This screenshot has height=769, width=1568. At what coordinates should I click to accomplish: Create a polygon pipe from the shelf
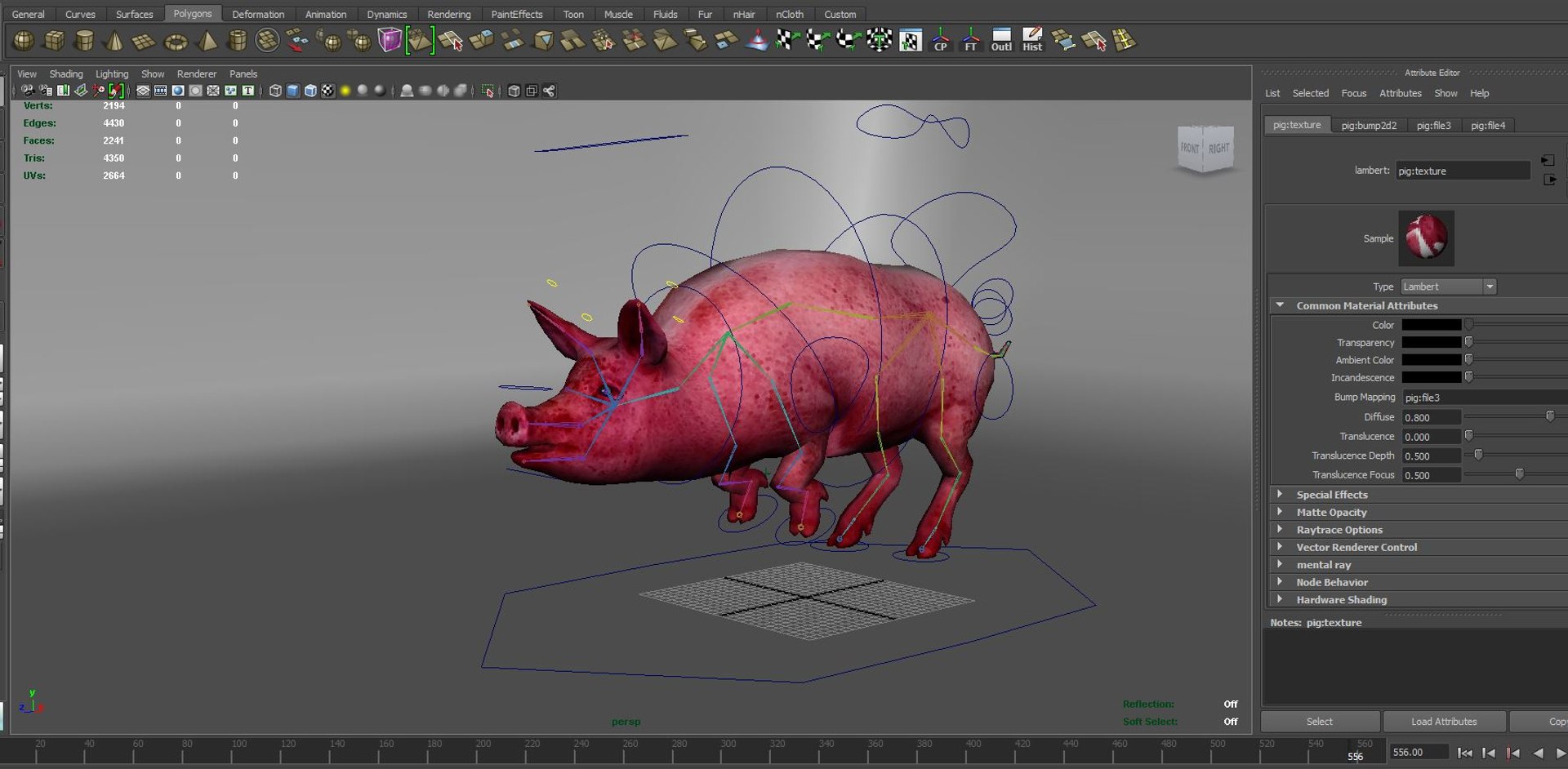point(237,40)
